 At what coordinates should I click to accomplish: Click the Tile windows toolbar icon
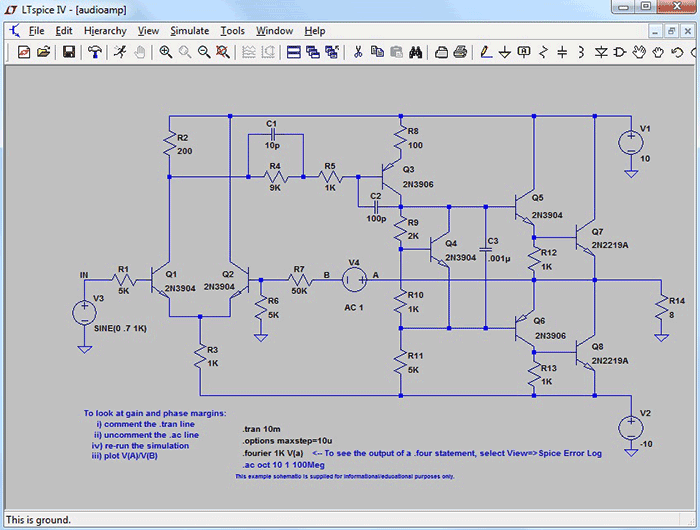coord(293,52)
